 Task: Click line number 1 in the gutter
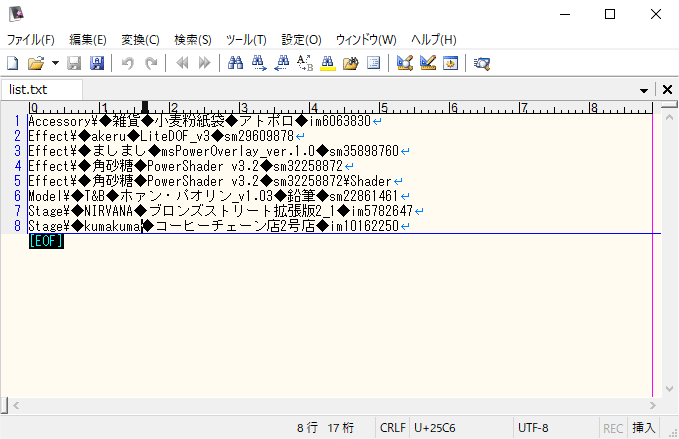tap(17, 121)
